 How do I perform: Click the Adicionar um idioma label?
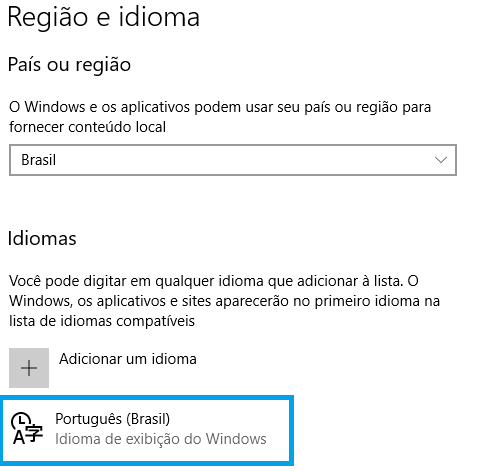click(x=128, y=359)
